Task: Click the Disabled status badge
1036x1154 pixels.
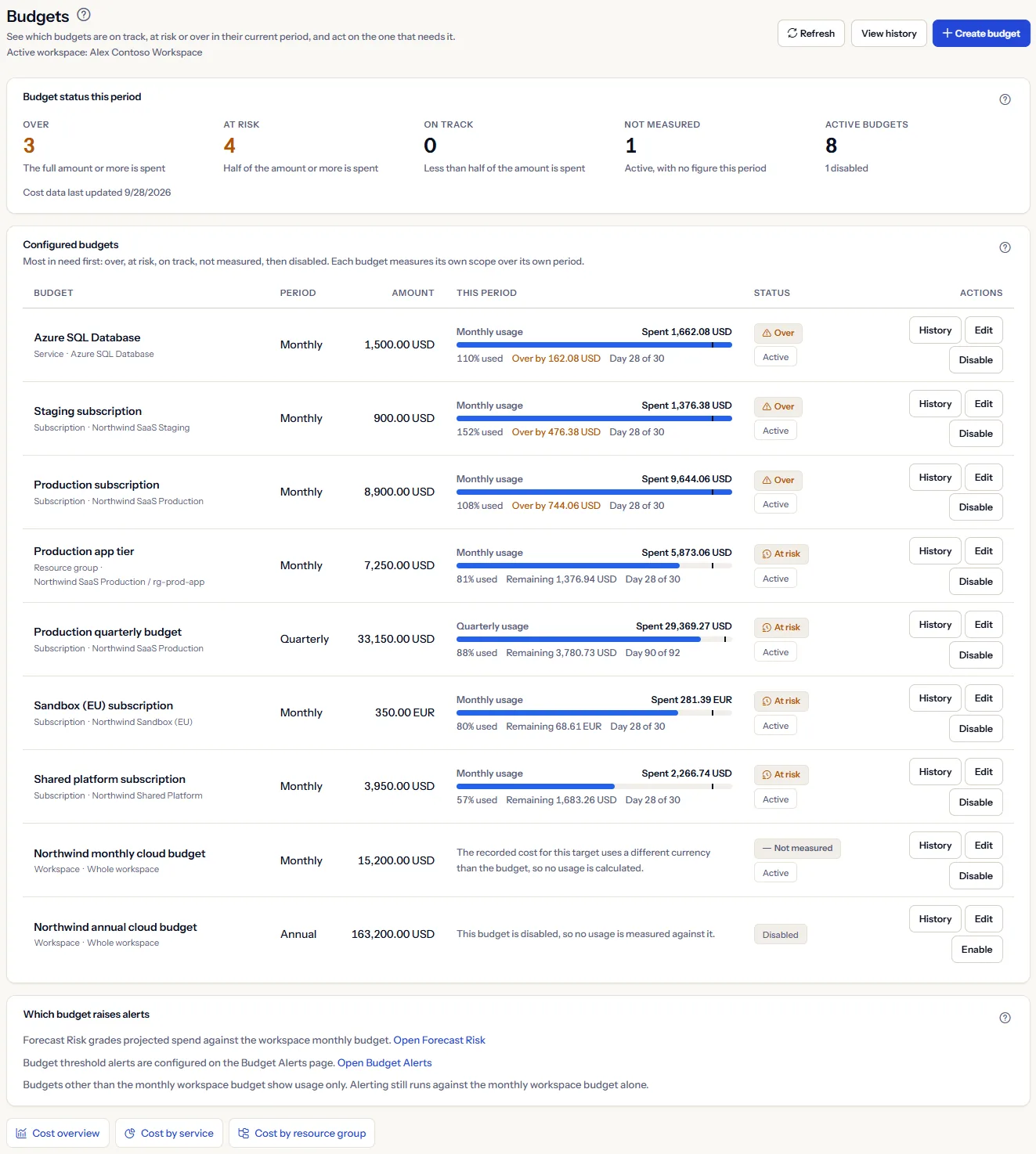Action: (x=781, y=935)
